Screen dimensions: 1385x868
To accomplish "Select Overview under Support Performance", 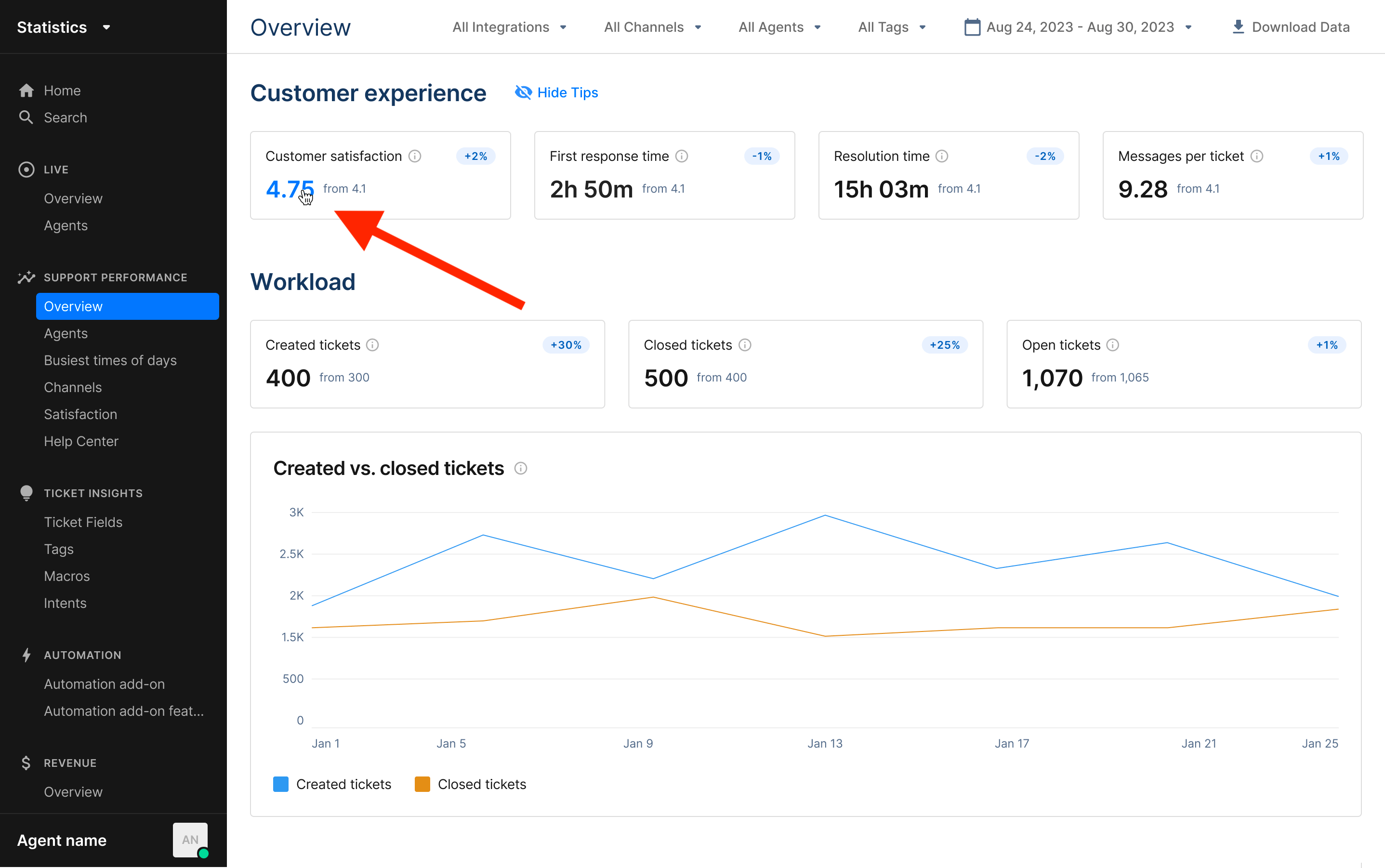I will point(128,306).
